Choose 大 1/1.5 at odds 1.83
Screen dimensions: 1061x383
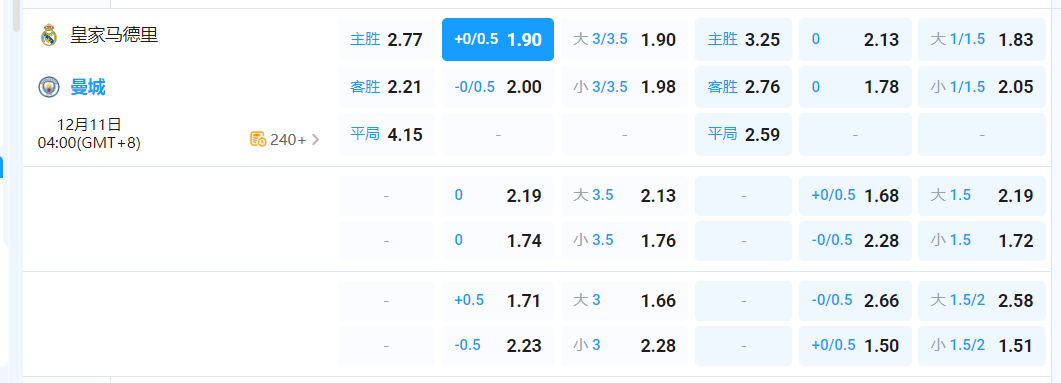(x=982, y=39)
